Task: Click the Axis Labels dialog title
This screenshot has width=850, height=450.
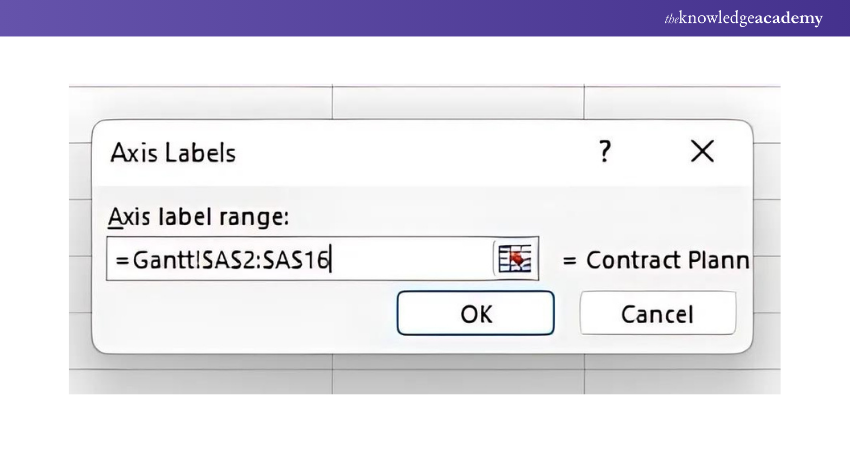Action: click(173, 154)
